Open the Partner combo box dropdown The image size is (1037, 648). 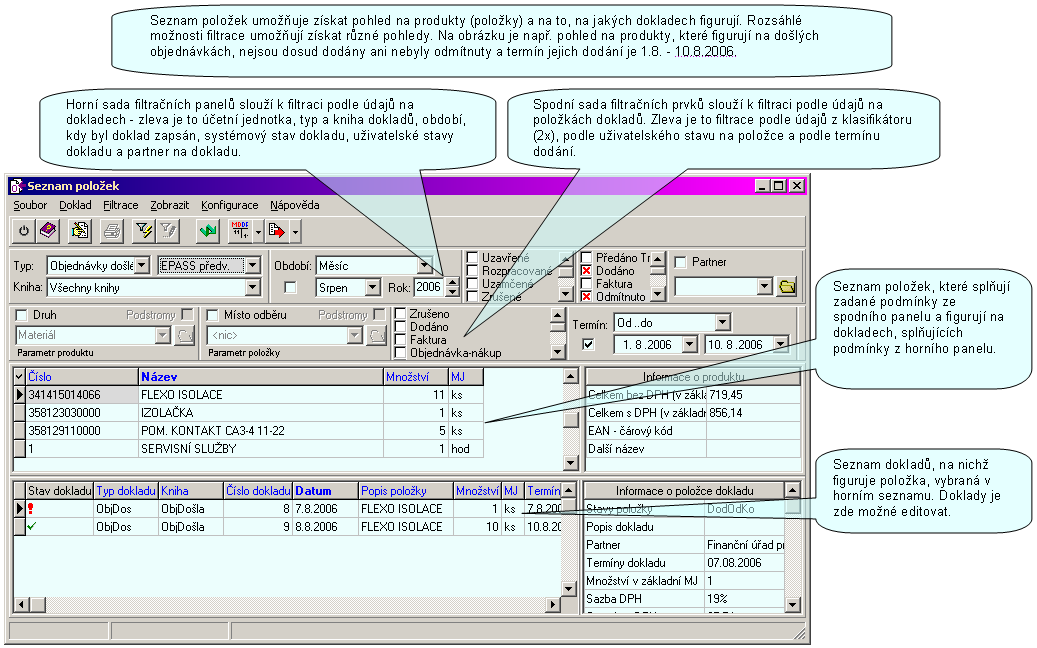click(765, 286)
